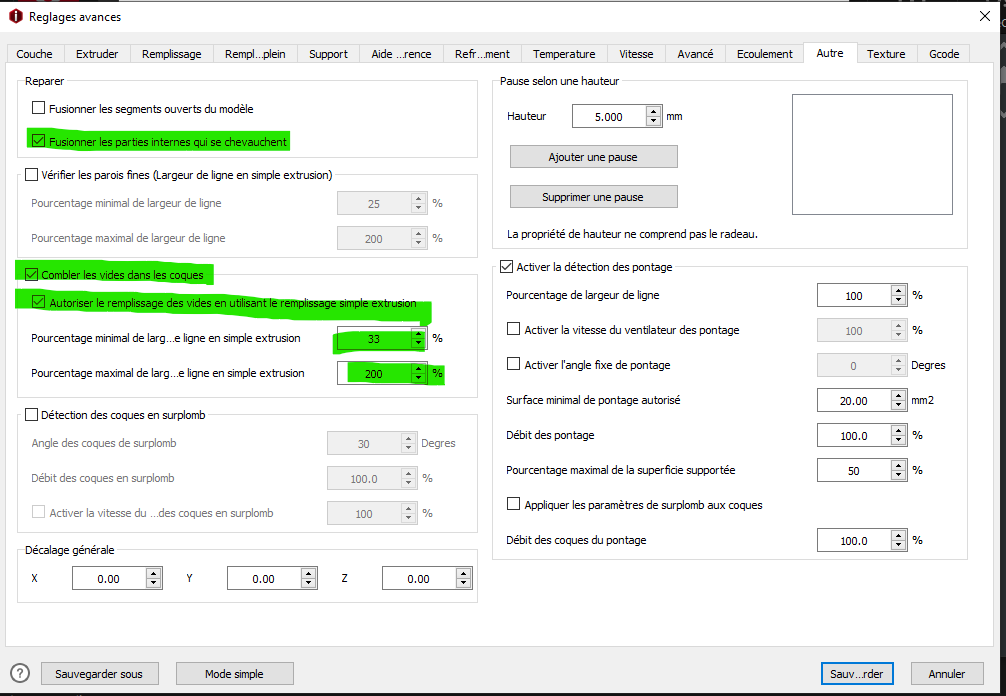The height and width of the screenshot is (696, 1006).
Task: Open the Texture tab
Action: click(x=886, y=54)
